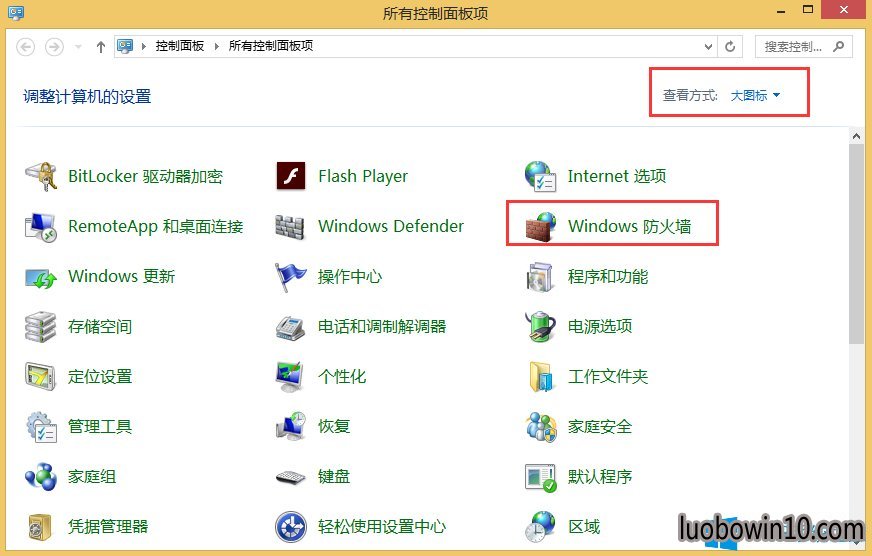Click the 所有控制面板项 breadcrumb item

click(271, 46)
